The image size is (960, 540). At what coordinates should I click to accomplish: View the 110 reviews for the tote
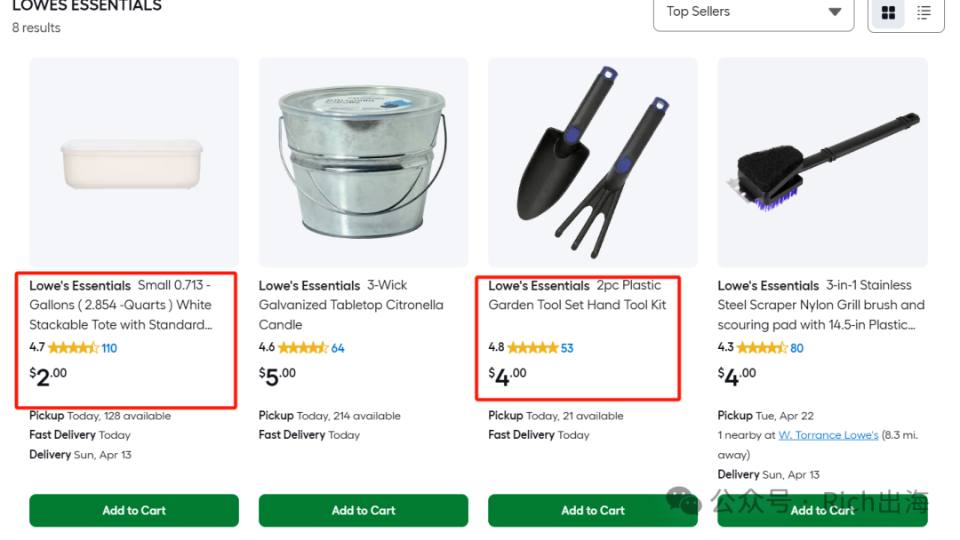coord(109,348)
